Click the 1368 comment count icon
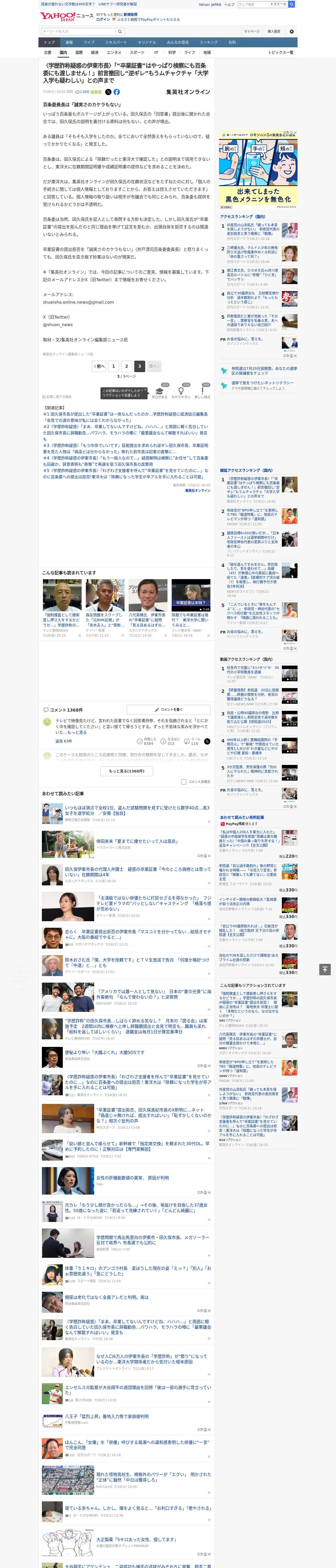Screen dimensions: 336x1568 click(x=82, y=92)
